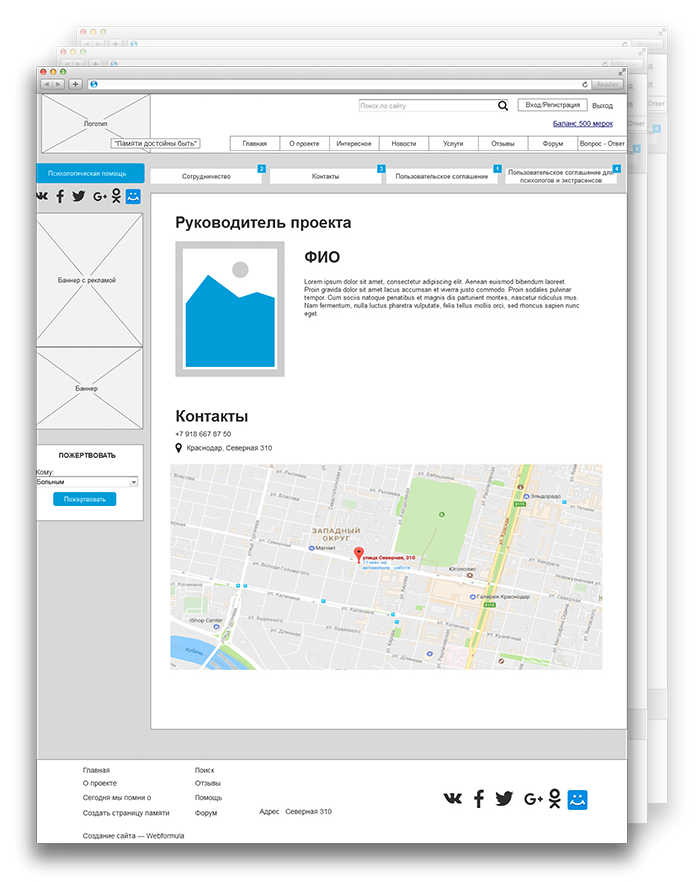Open footer link Форум
The height and width of the screenshot is (882, 698).
[206, 813]
